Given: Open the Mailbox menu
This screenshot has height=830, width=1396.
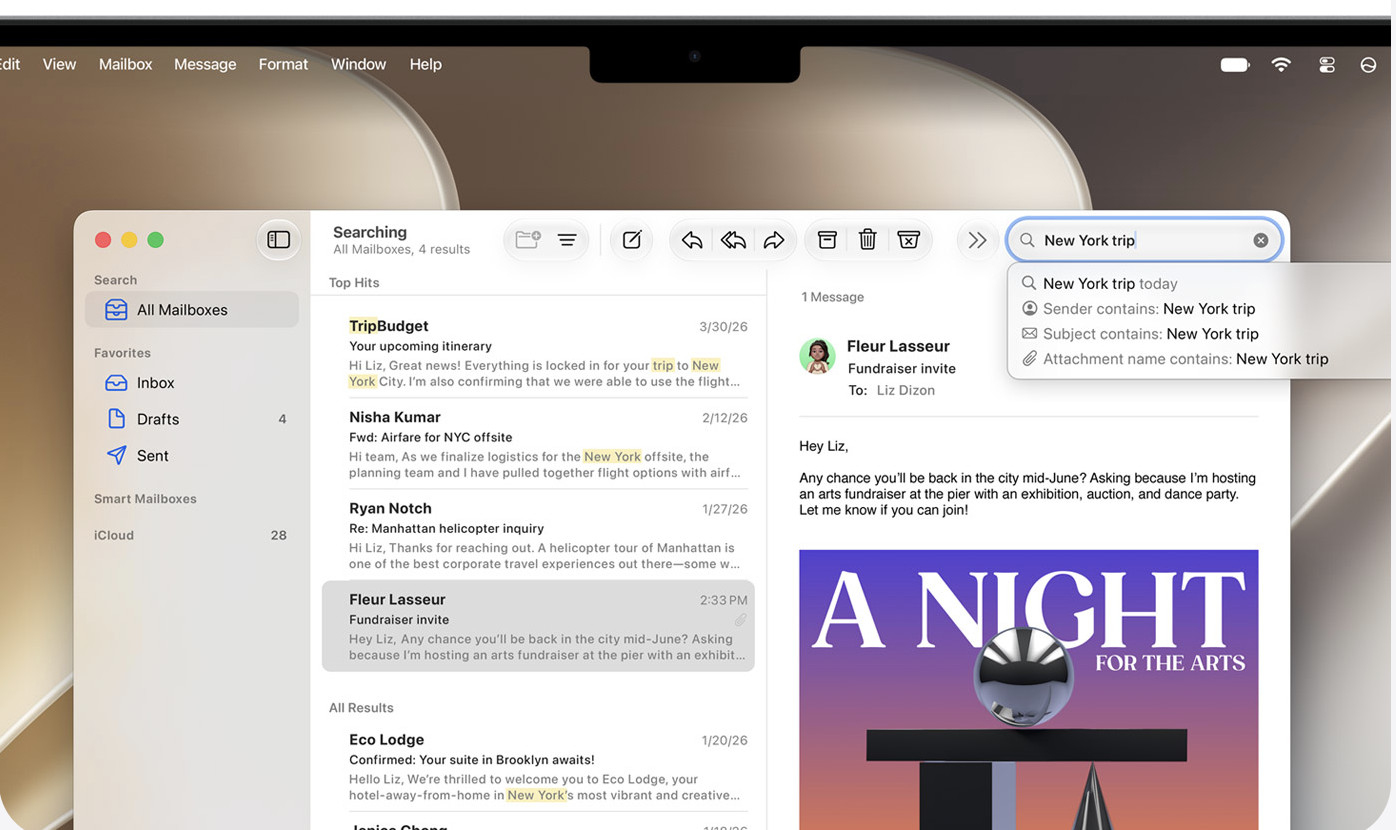Looking at the screenshot, I should coord(125,64).
